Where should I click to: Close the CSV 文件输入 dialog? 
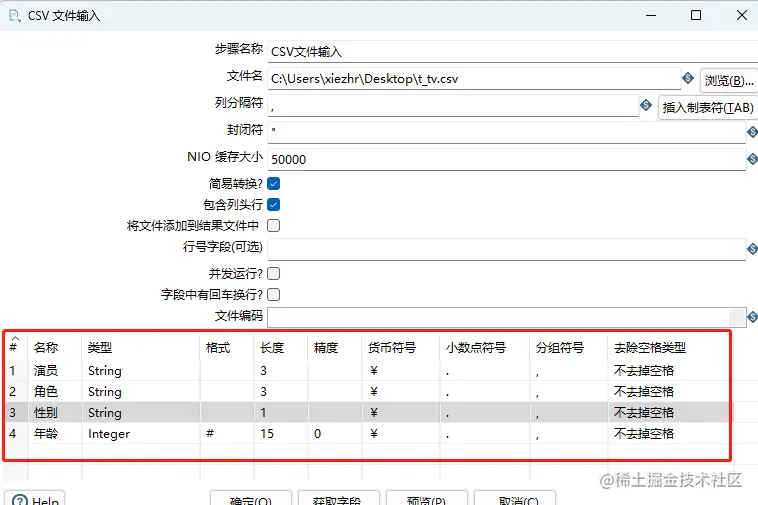pos(742,15)
